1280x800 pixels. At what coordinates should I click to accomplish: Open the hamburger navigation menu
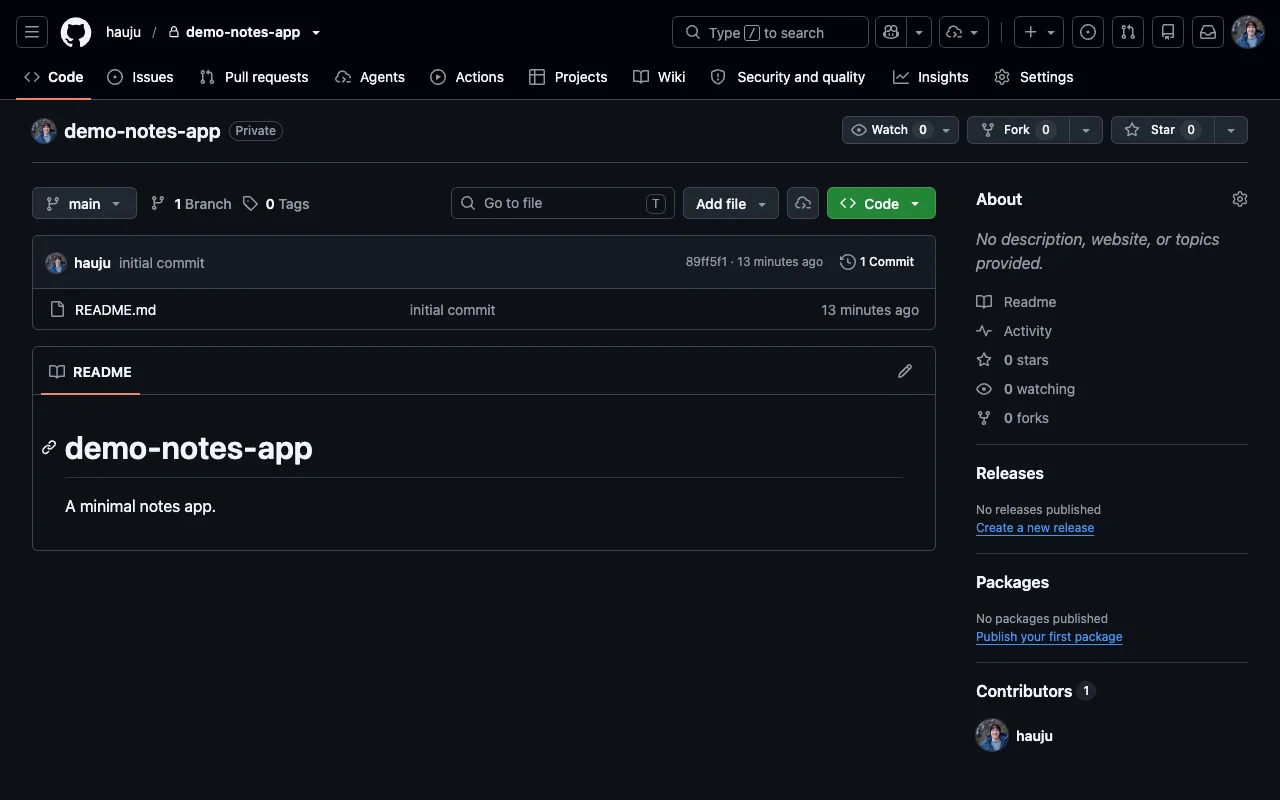pos(32,32)
